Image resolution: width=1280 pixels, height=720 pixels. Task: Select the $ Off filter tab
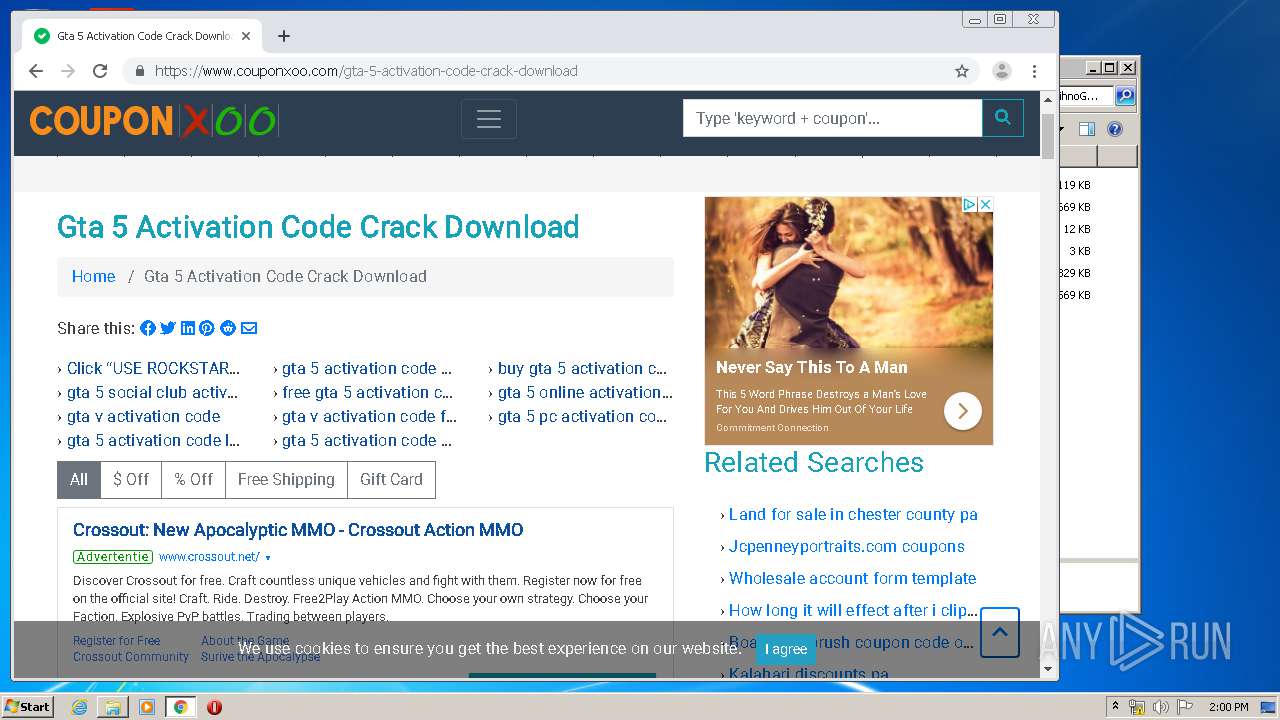pos(131,479)
